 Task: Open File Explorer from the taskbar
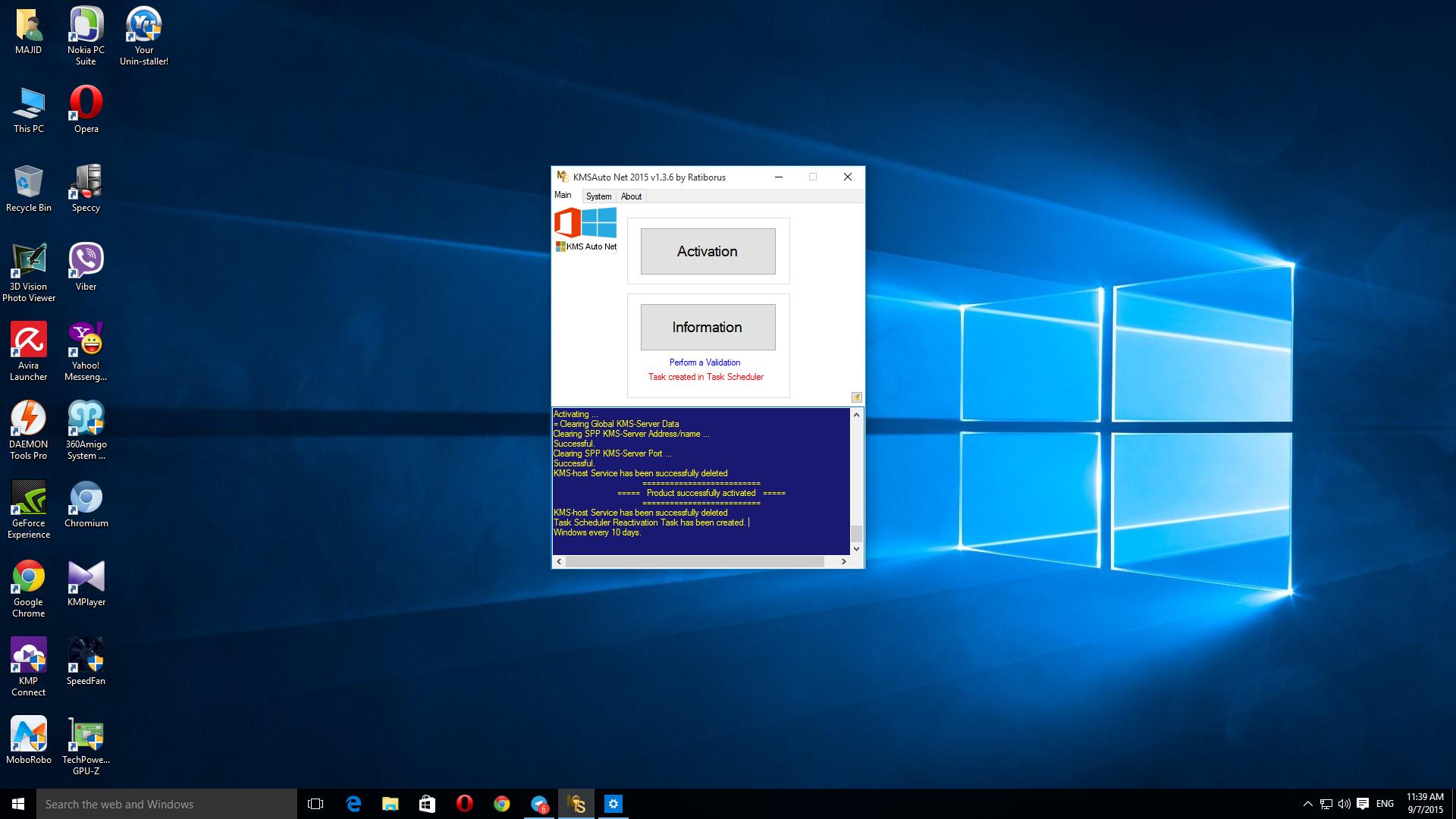390,804
